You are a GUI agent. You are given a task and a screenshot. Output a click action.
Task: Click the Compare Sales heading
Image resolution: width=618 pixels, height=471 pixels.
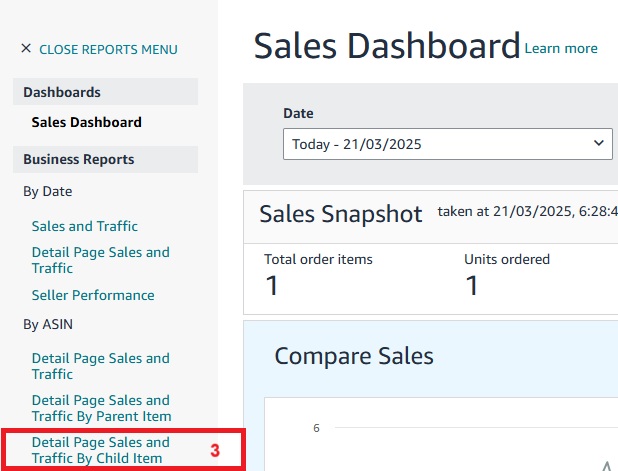point(354,356)
